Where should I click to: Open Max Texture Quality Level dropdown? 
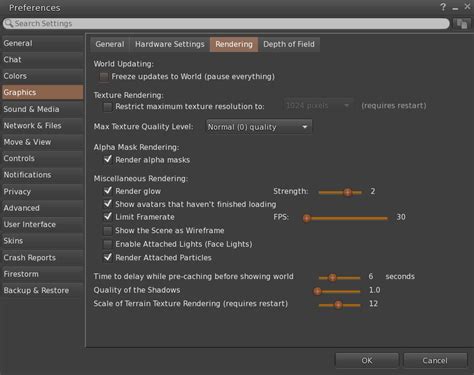tap(259, 127)
